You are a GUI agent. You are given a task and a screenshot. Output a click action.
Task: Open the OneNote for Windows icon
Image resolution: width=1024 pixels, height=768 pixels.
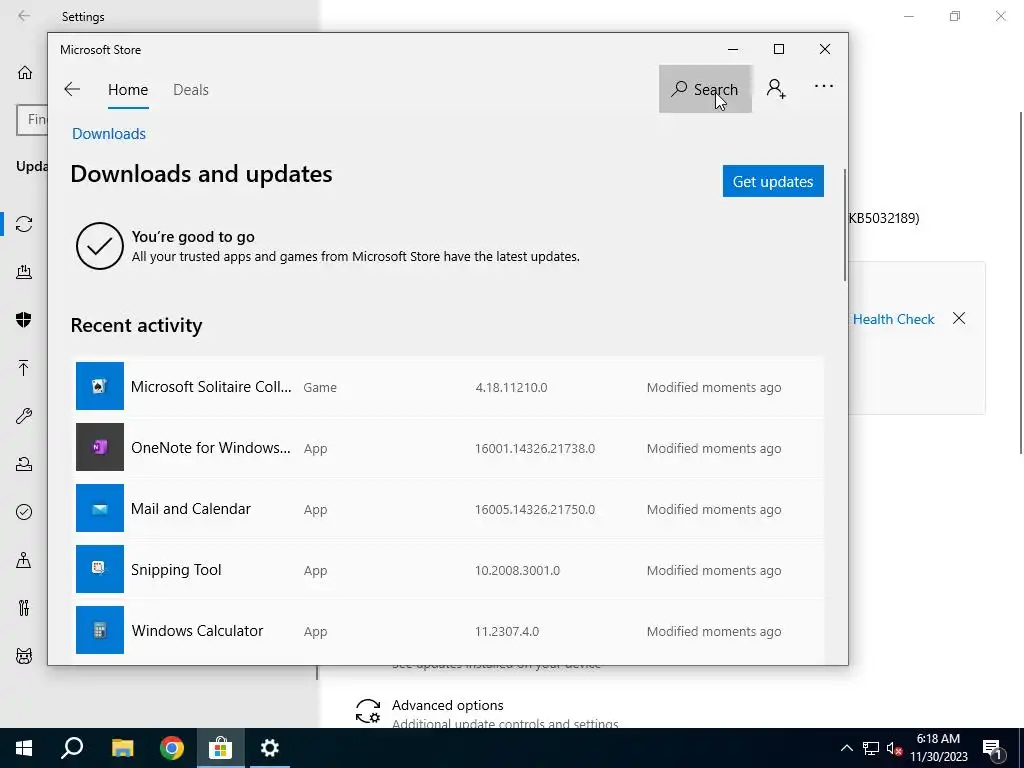point(100,447)
